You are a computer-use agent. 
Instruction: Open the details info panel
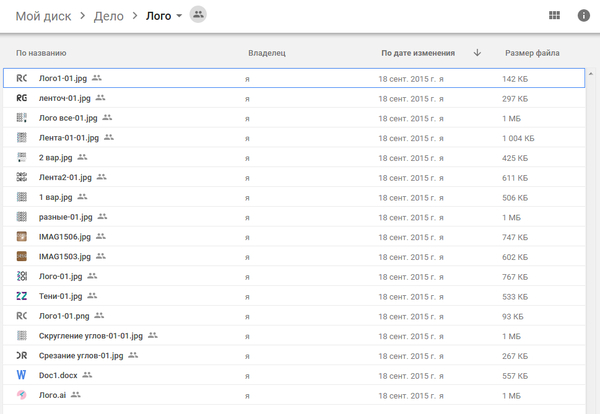[584, 15]
